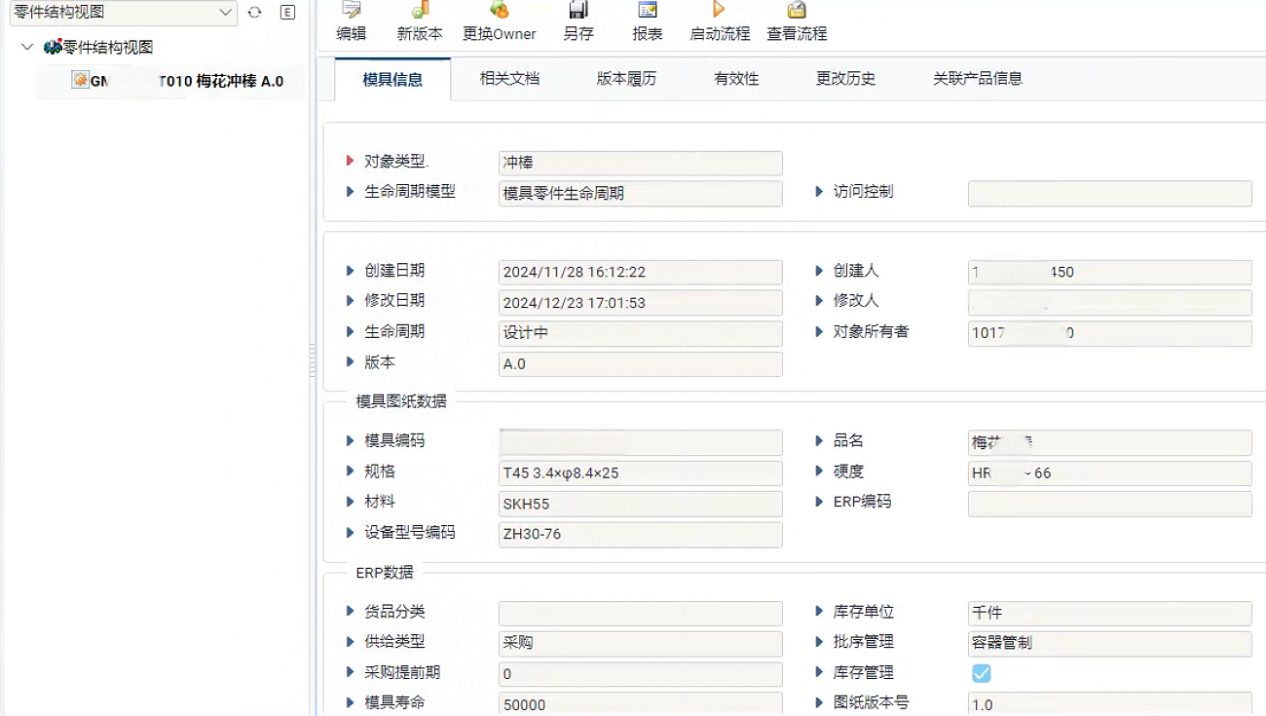Open the 零件结构视图 dropdown selector

[225, 13]
